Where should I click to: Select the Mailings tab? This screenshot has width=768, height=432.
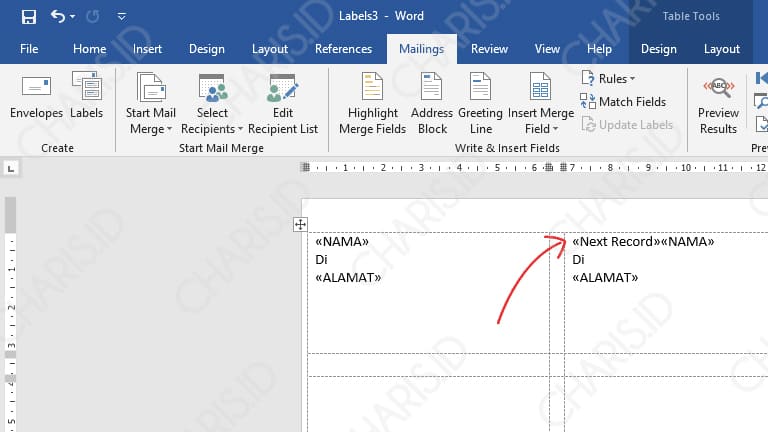pos(421,49)
